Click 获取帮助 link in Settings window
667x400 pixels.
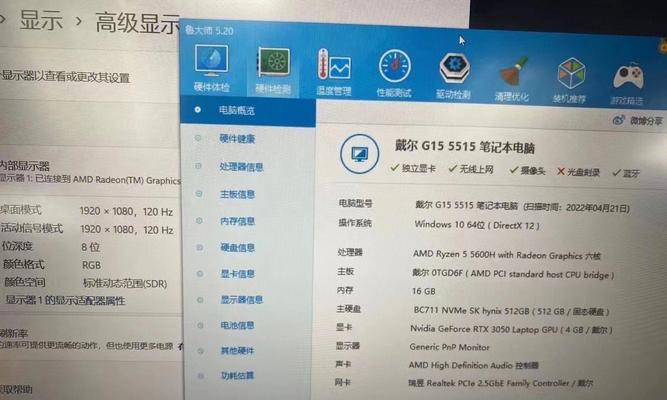[x=16, y=389]
